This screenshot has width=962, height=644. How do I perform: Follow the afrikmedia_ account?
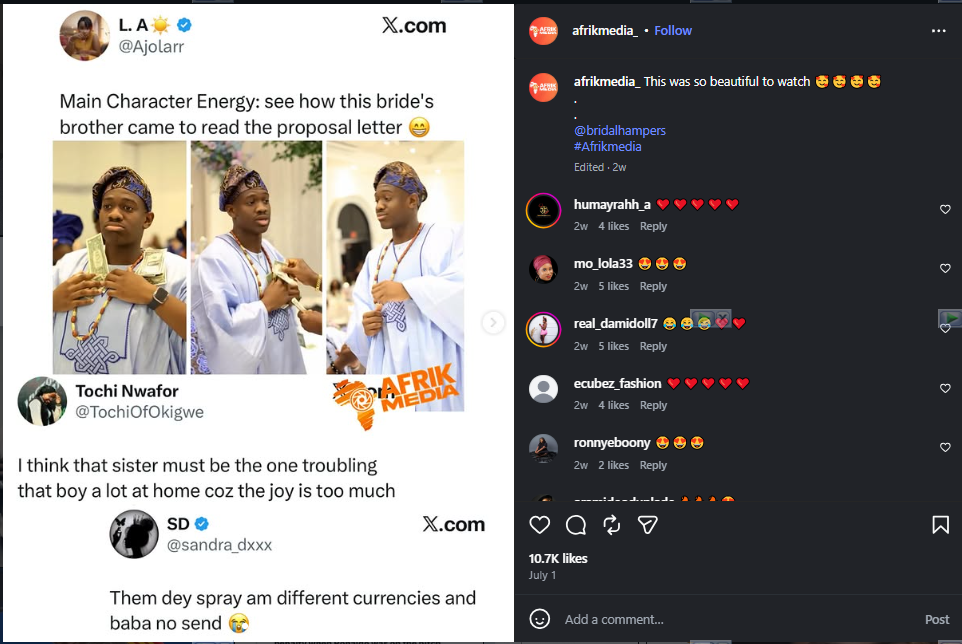(x=672, y=31)
